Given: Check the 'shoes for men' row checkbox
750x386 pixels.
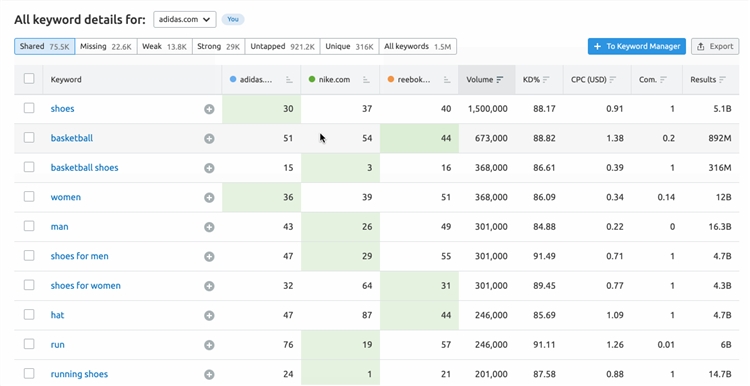Looking at the screenshot, I should (x=29, y=255).
